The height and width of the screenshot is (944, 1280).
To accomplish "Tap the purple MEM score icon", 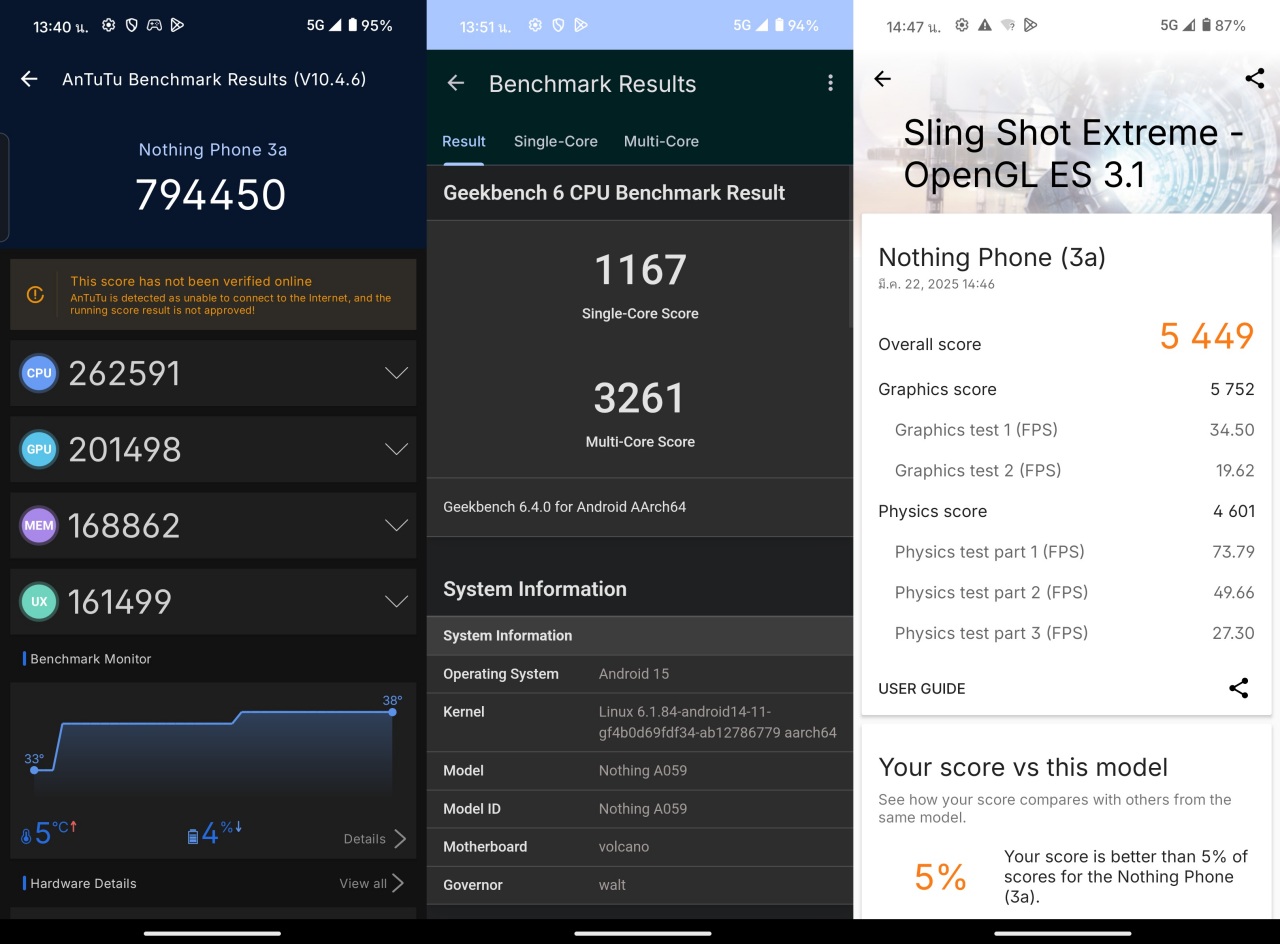I will pyautogui.click(x=39, y=525).
